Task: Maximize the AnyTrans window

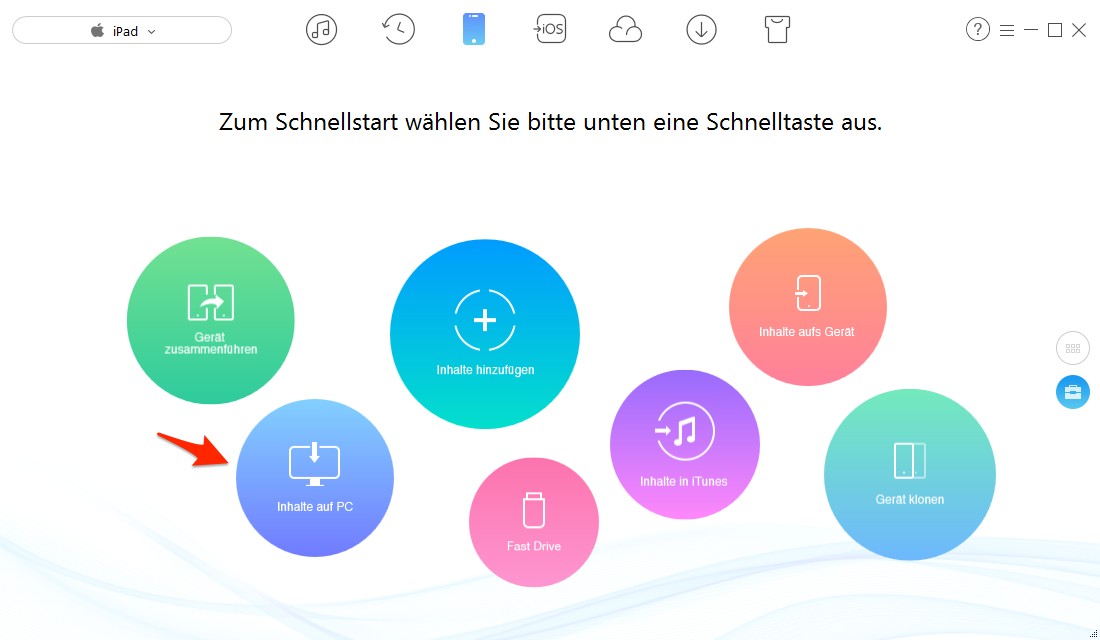Action: tap(1054, 30)
